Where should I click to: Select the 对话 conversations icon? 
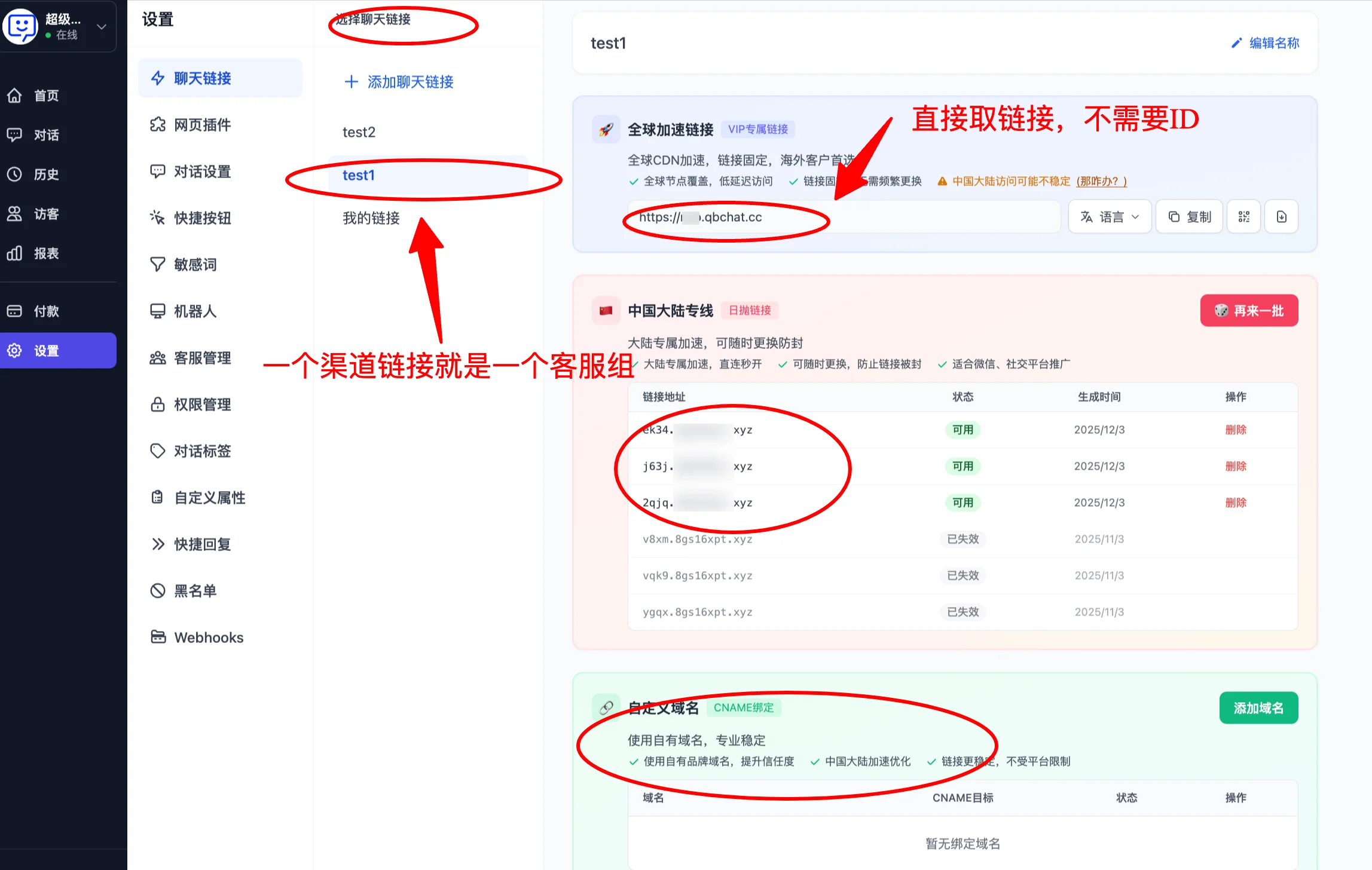click(x=15, y=135)
